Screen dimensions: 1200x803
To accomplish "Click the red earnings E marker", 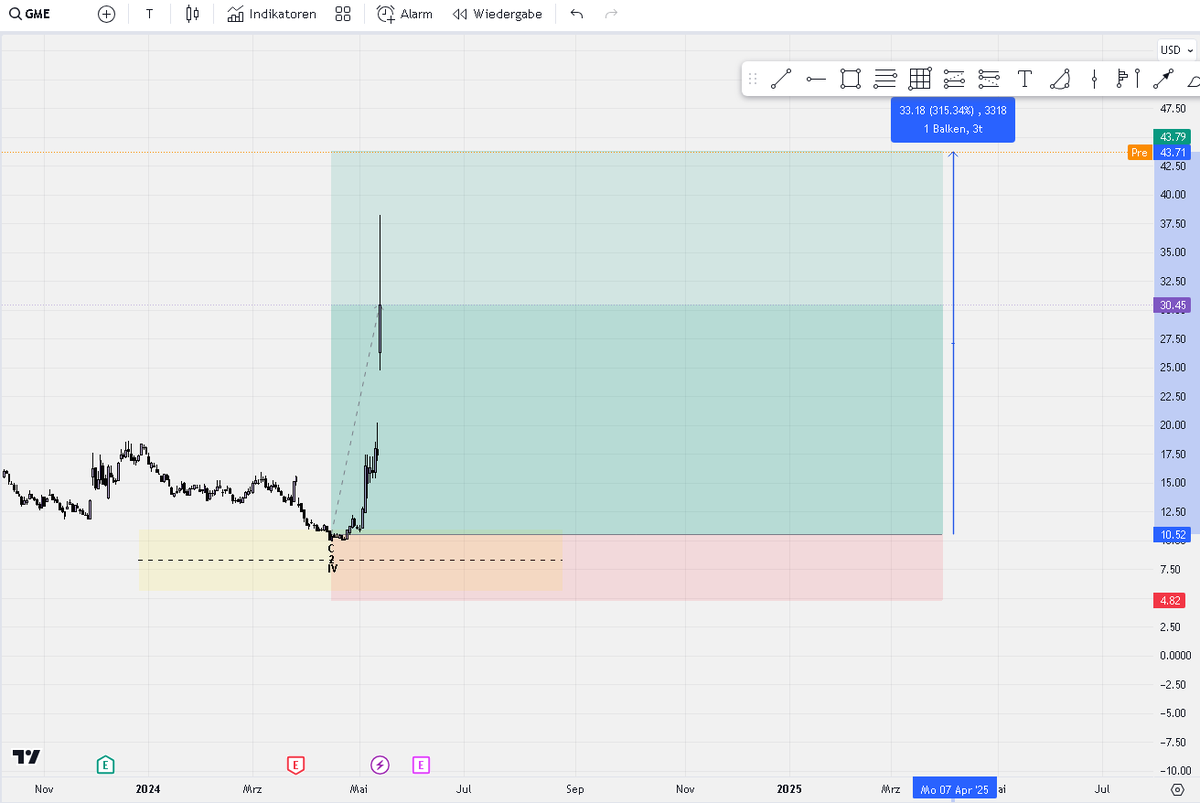I will 295,765.
